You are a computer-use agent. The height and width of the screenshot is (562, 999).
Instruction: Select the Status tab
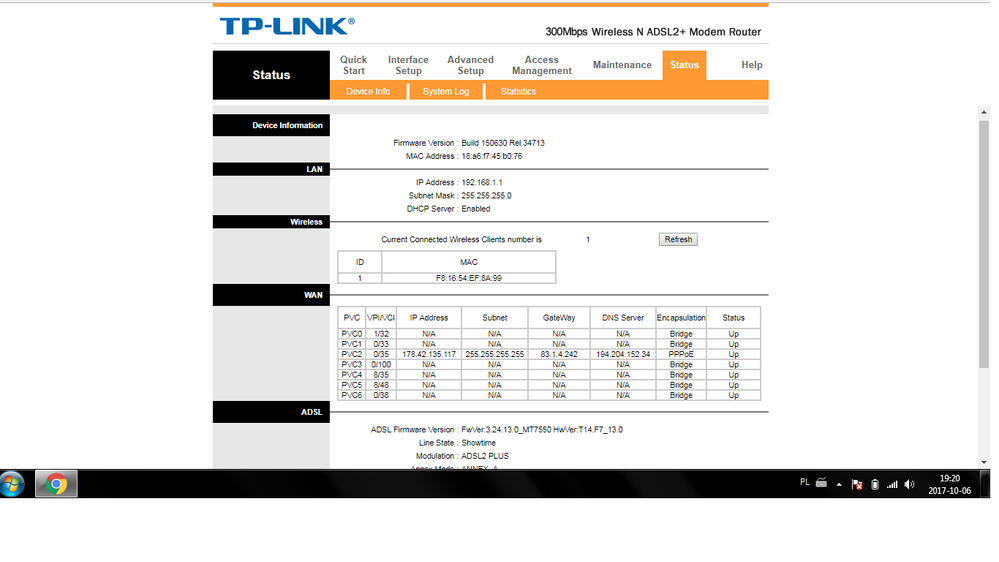point(684,65)
